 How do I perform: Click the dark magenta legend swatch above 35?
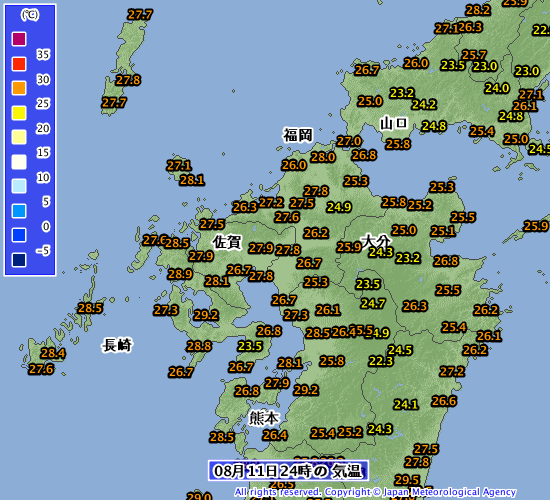click(x=19, y=39)
